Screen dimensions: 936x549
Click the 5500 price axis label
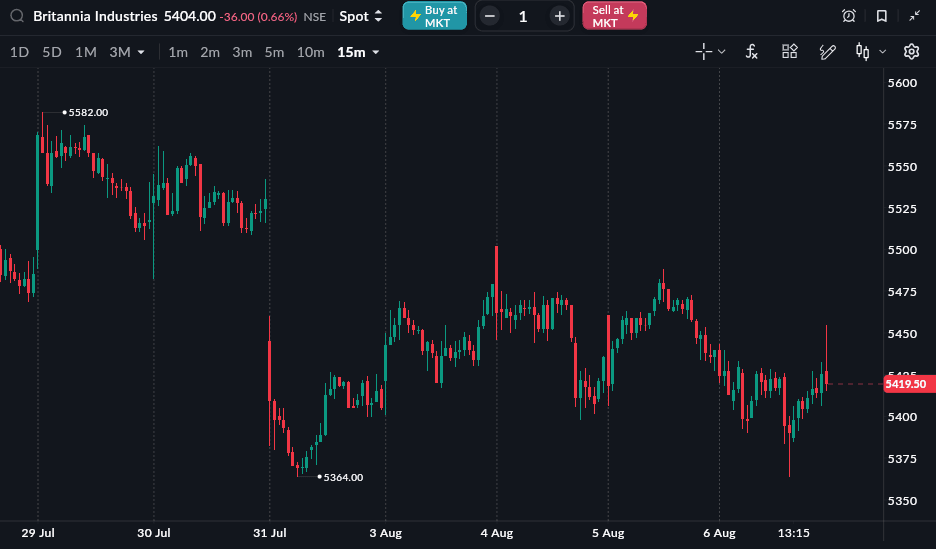pyautogui.click(x=902, y=250)
